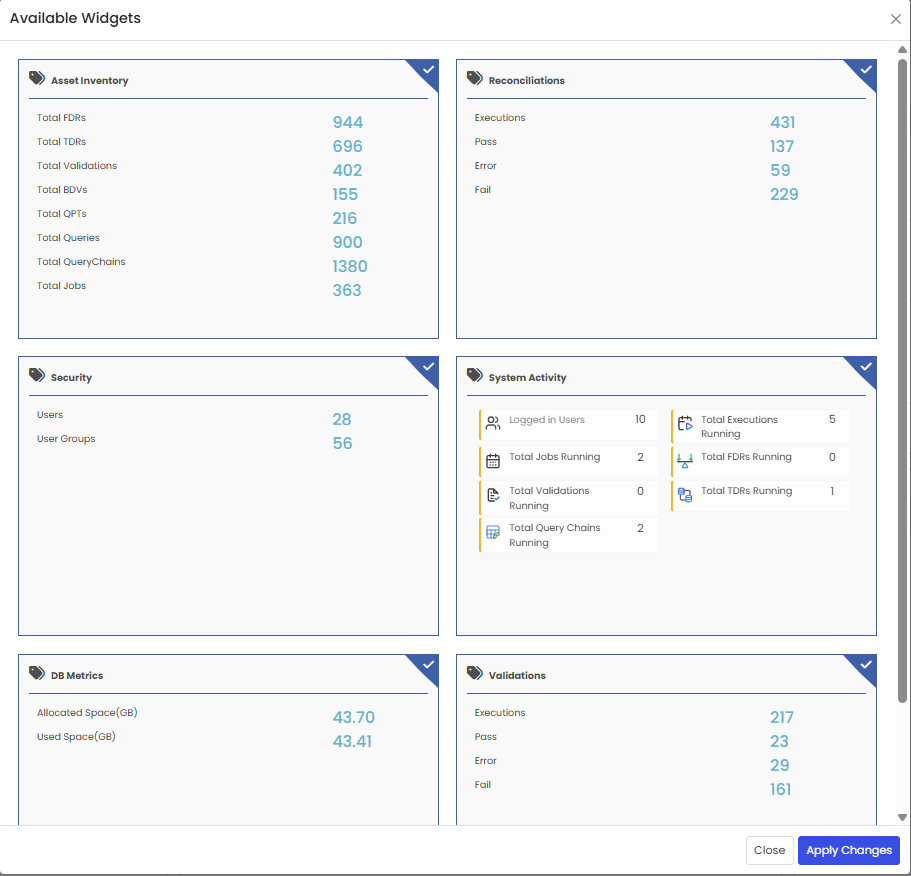The width and height of the screenshot is (911, 876).
Task: Click the Close button
Action: (x=769, y=850)
